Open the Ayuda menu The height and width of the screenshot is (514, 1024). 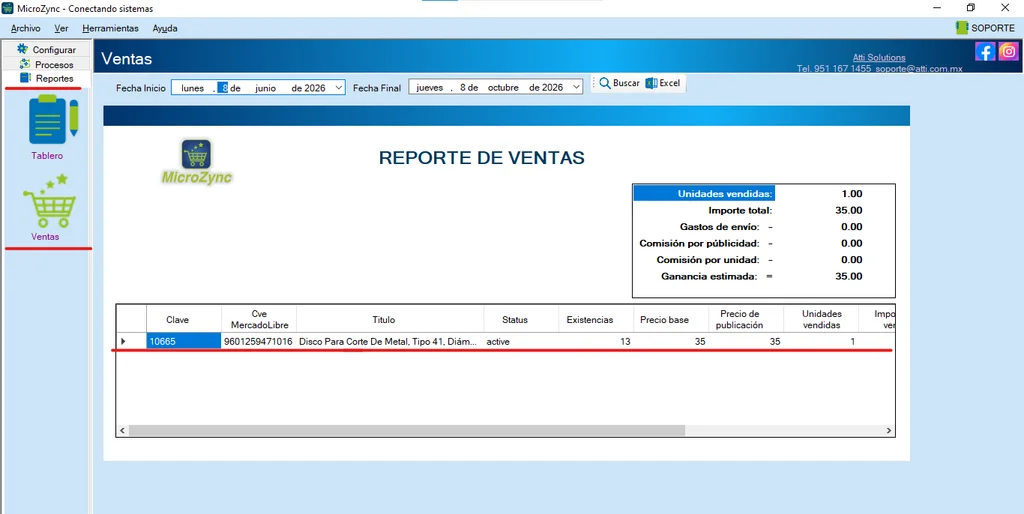(165, 28)
